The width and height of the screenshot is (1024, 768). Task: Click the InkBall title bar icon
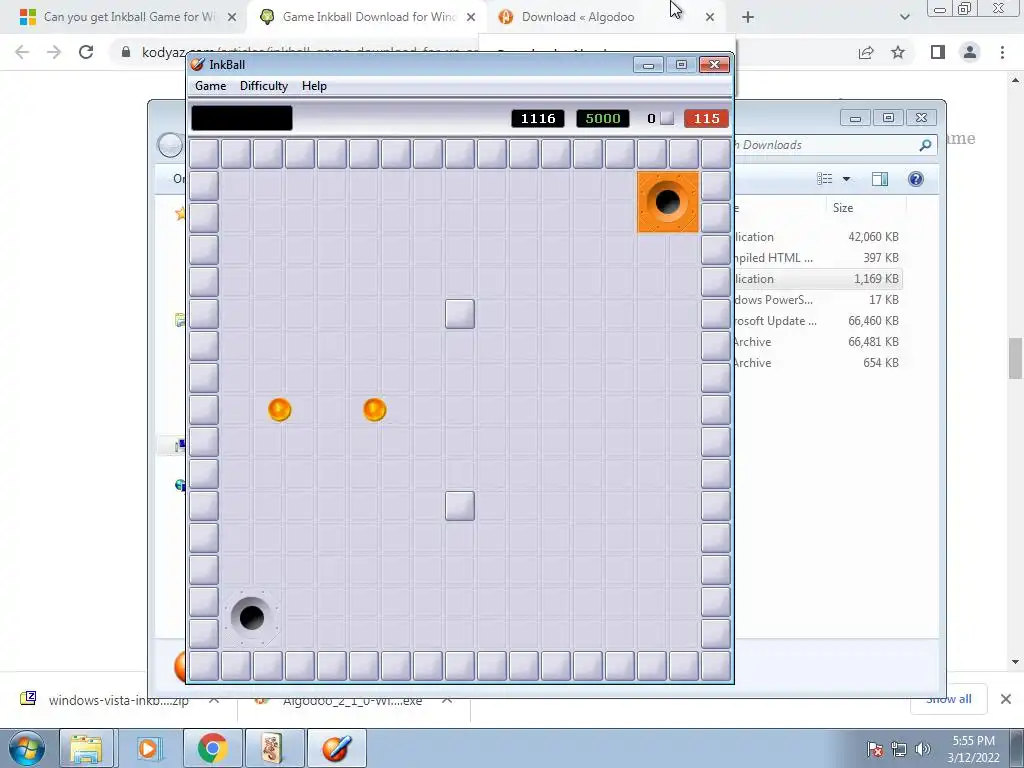(x=197, y=64)
